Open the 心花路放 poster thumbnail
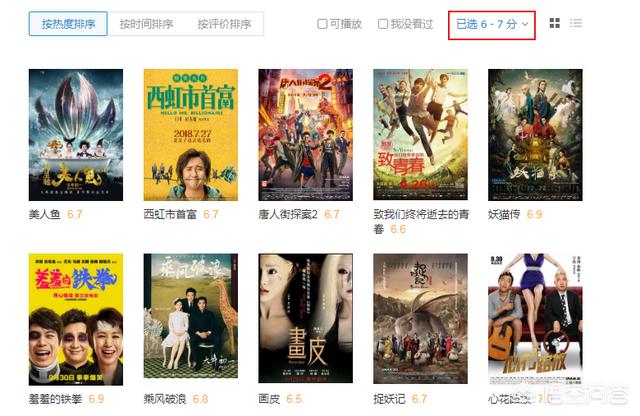Viewport: 640px width, 416px height. (x=535, y=319)
